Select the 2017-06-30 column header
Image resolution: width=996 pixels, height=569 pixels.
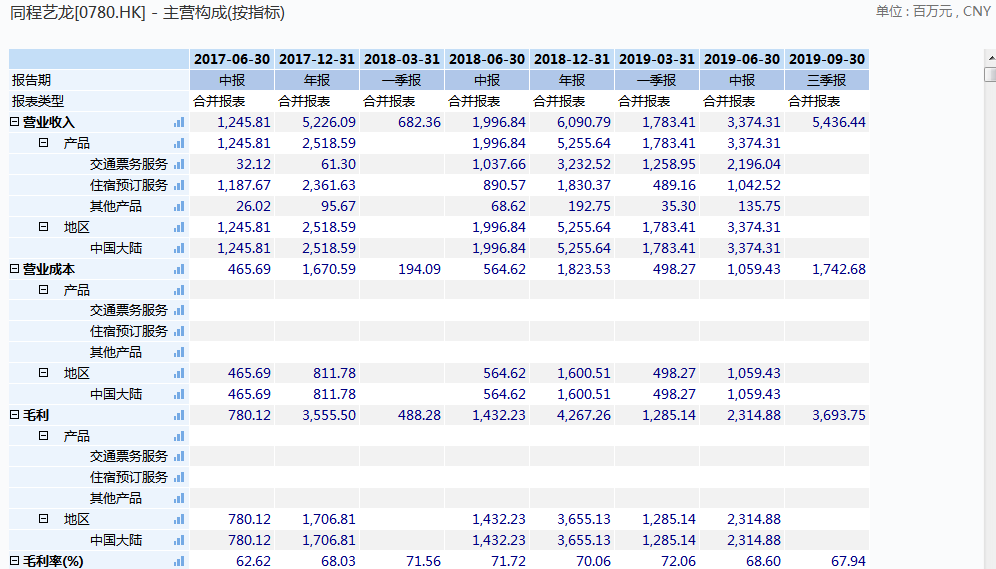click(x=232, y=59)
